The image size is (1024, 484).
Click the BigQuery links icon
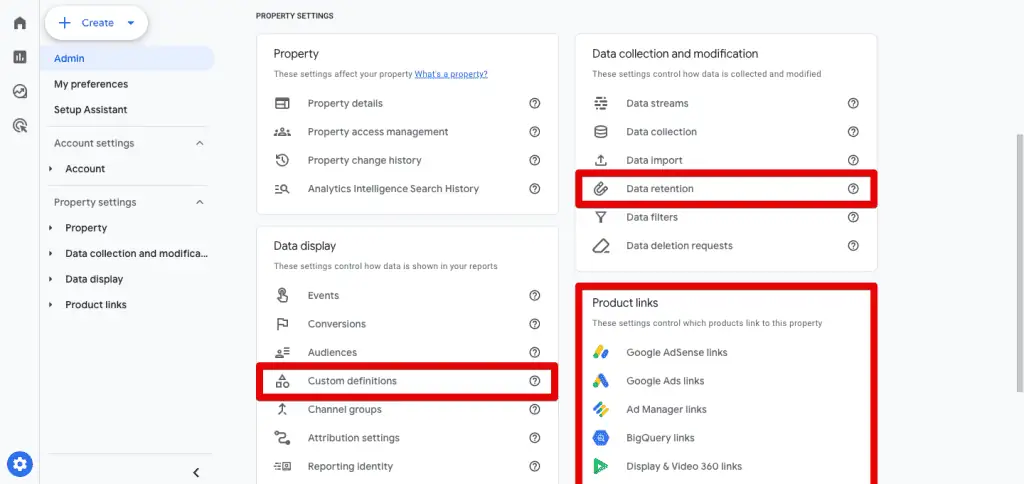click(601, 438)
